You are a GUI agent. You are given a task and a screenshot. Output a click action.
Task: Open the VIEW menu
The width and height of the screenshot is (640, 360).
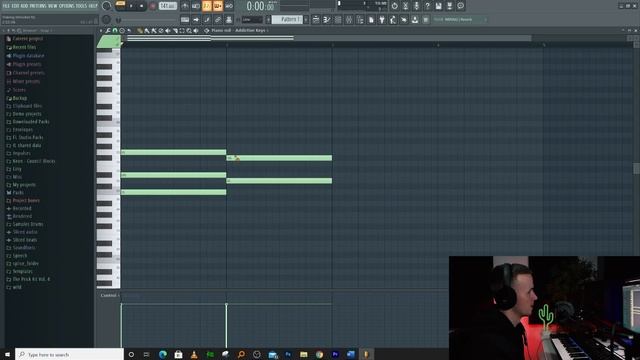coord(53,6)
